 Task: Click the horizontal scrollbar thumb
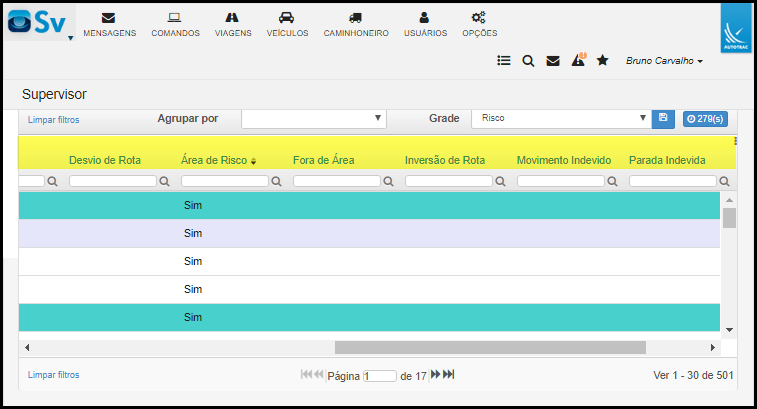490,347
